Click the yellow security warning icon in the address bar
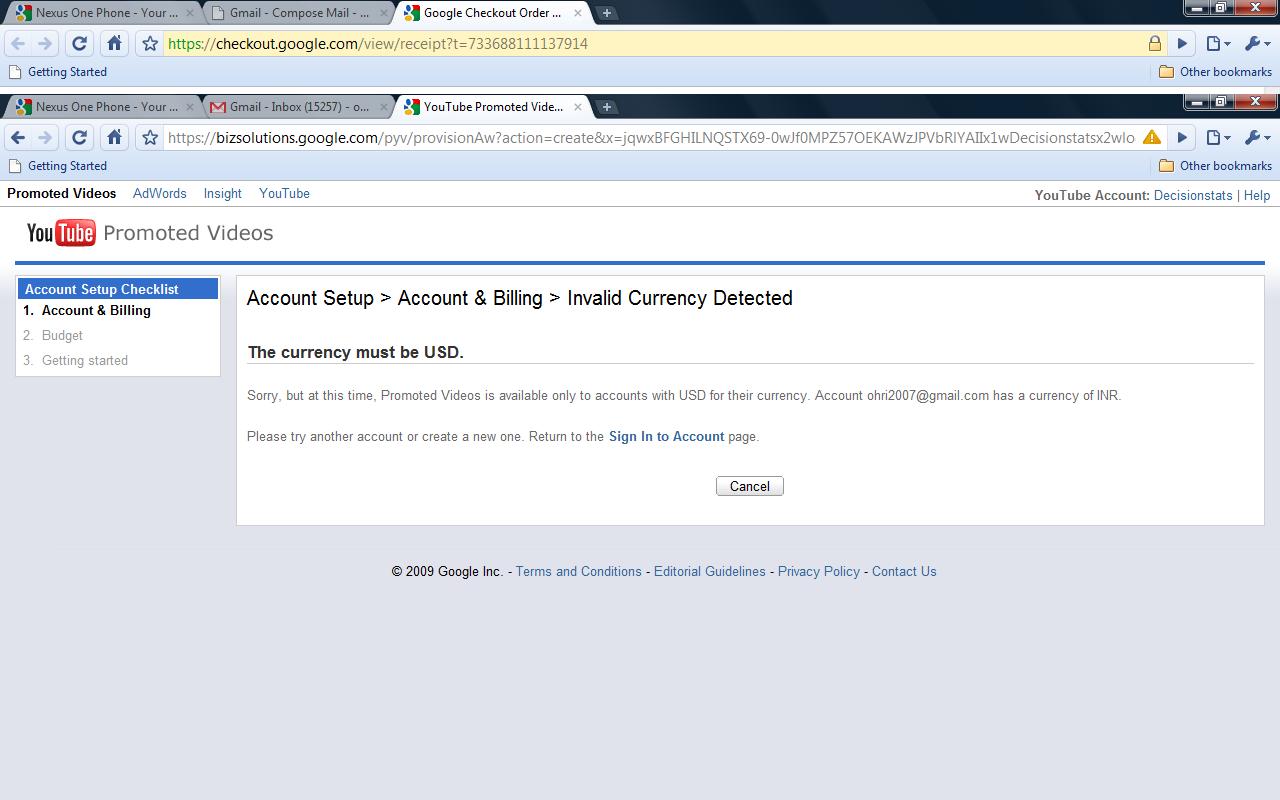This screenshot has height=800, width=1280. point(1152,138)
